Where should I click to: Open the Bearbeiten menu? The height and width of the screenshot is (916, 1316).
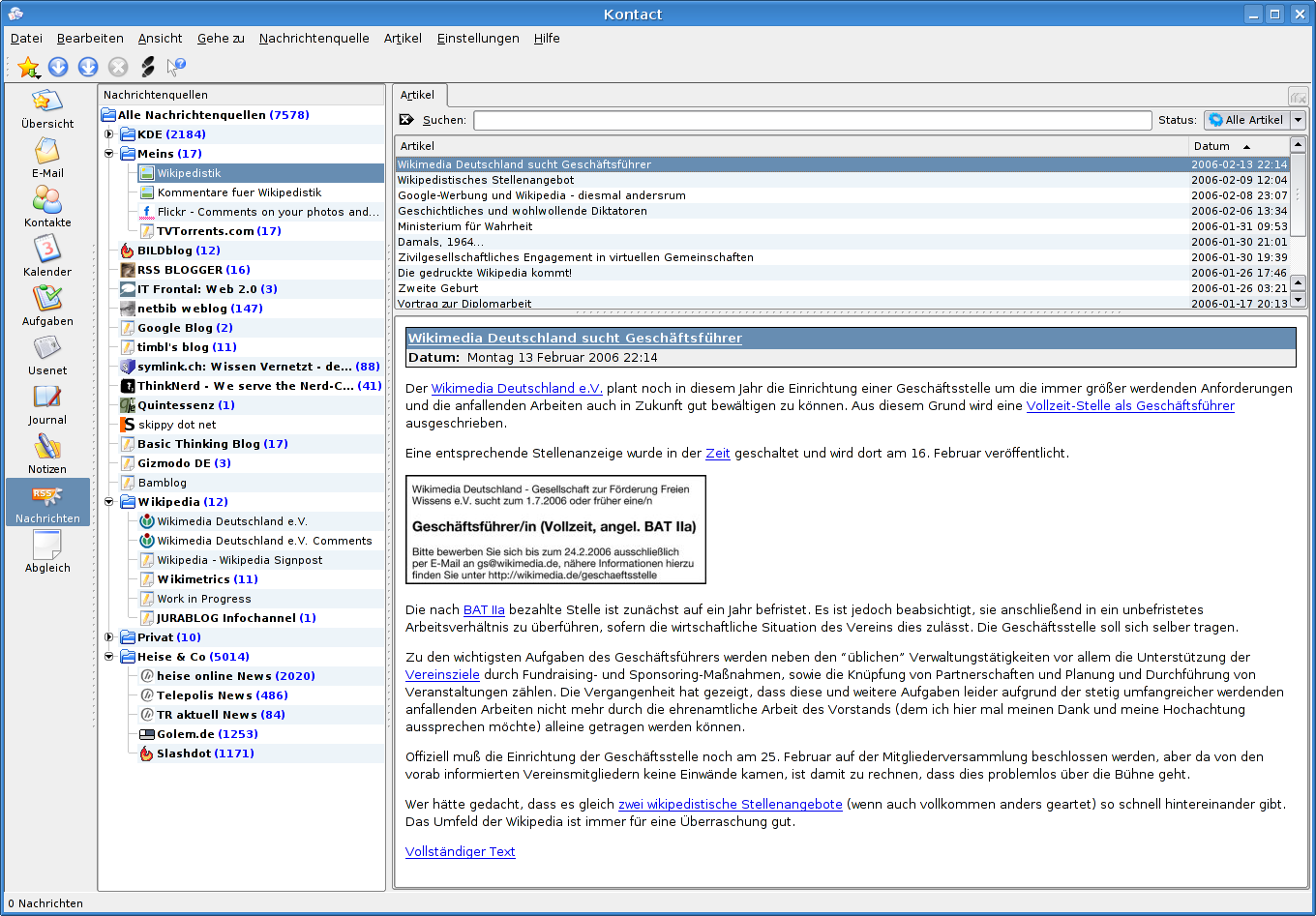click(90, 39)
